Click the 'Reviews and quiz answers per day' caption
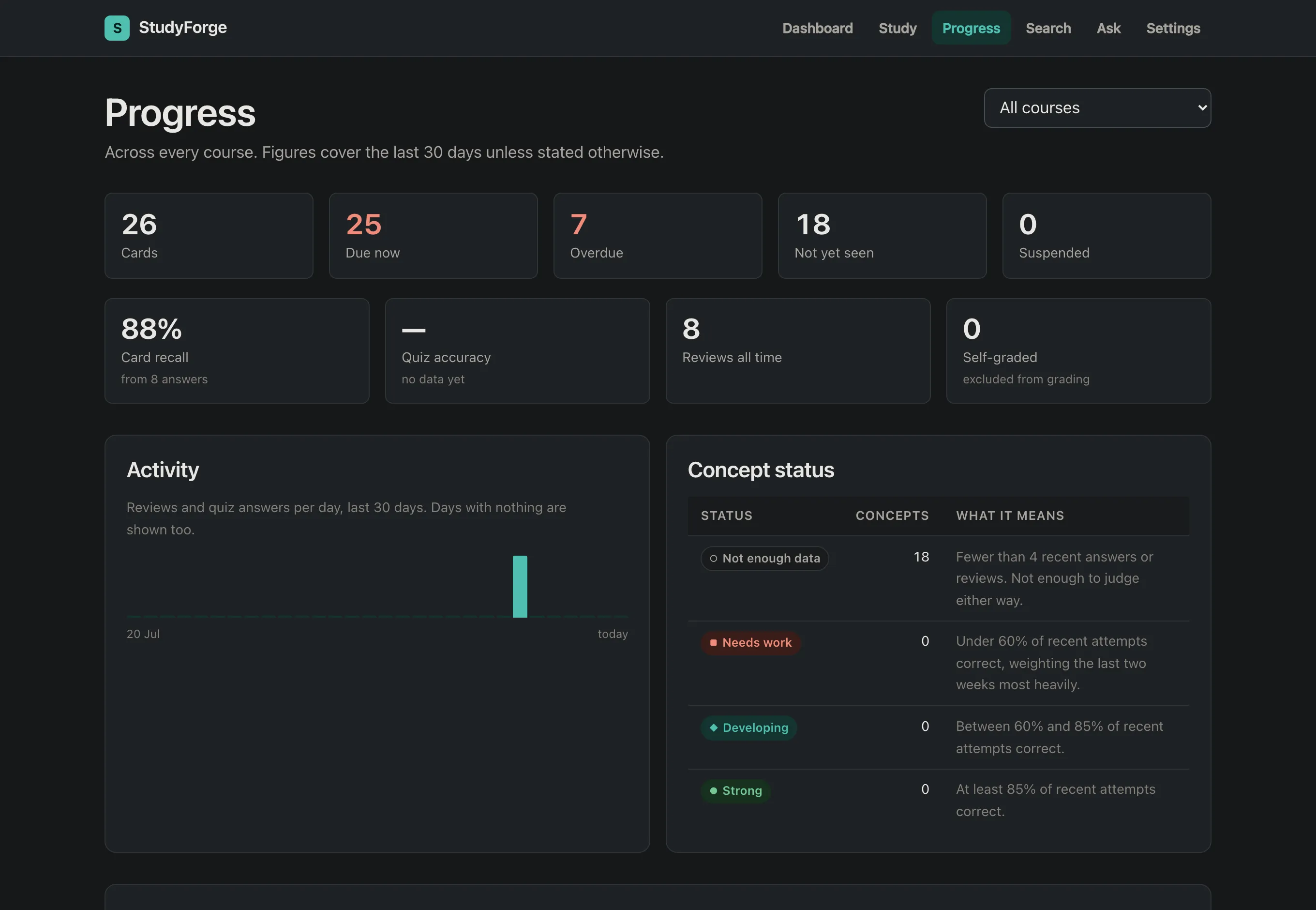The height and width of the screenshot is (910, 1316). pyautogui.click(x=346, y=518)
